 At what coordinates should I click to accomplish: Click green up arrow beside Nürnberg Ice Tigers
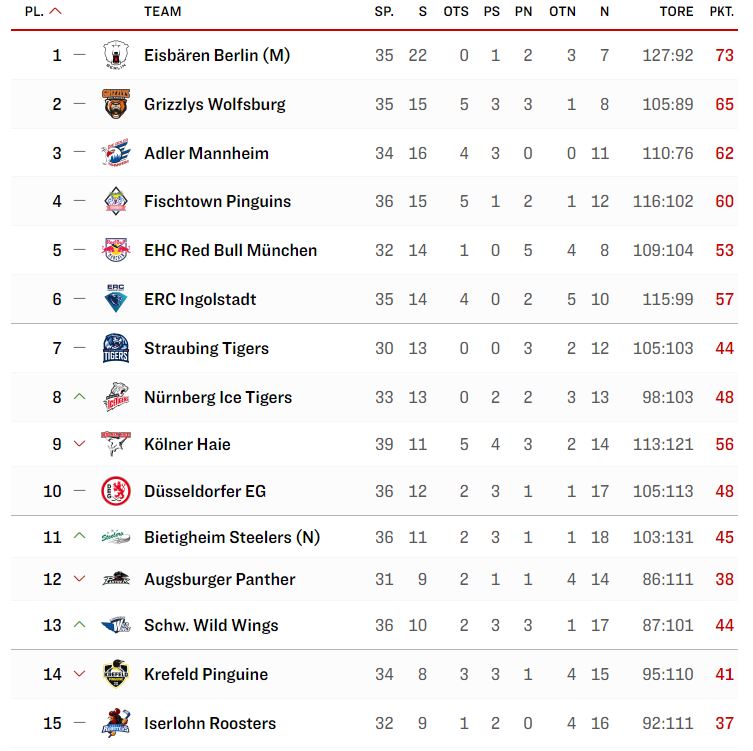pos(80,397)
